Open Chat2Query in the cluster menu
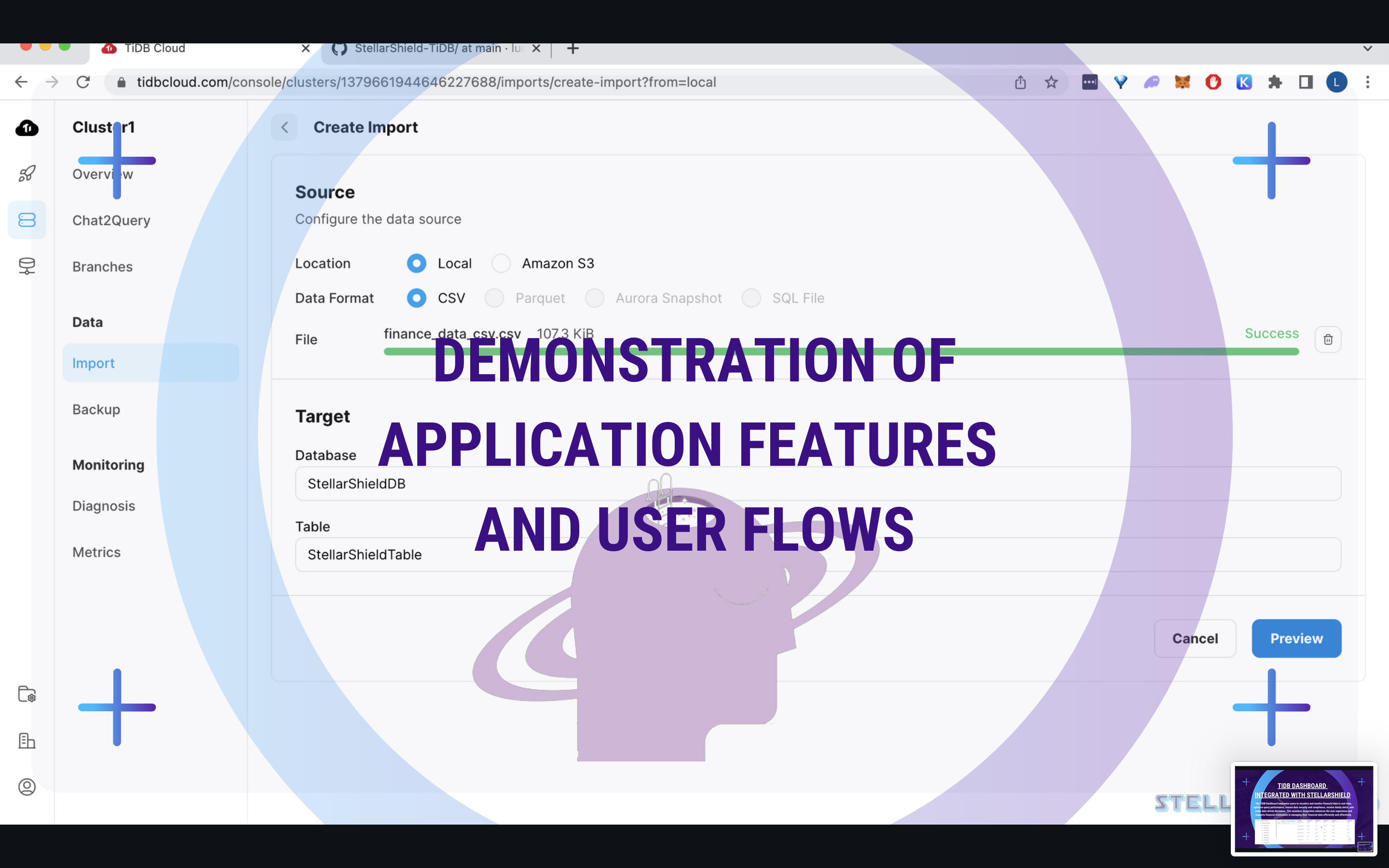This screenshot has width=1389, height=868. coord(111,220)
